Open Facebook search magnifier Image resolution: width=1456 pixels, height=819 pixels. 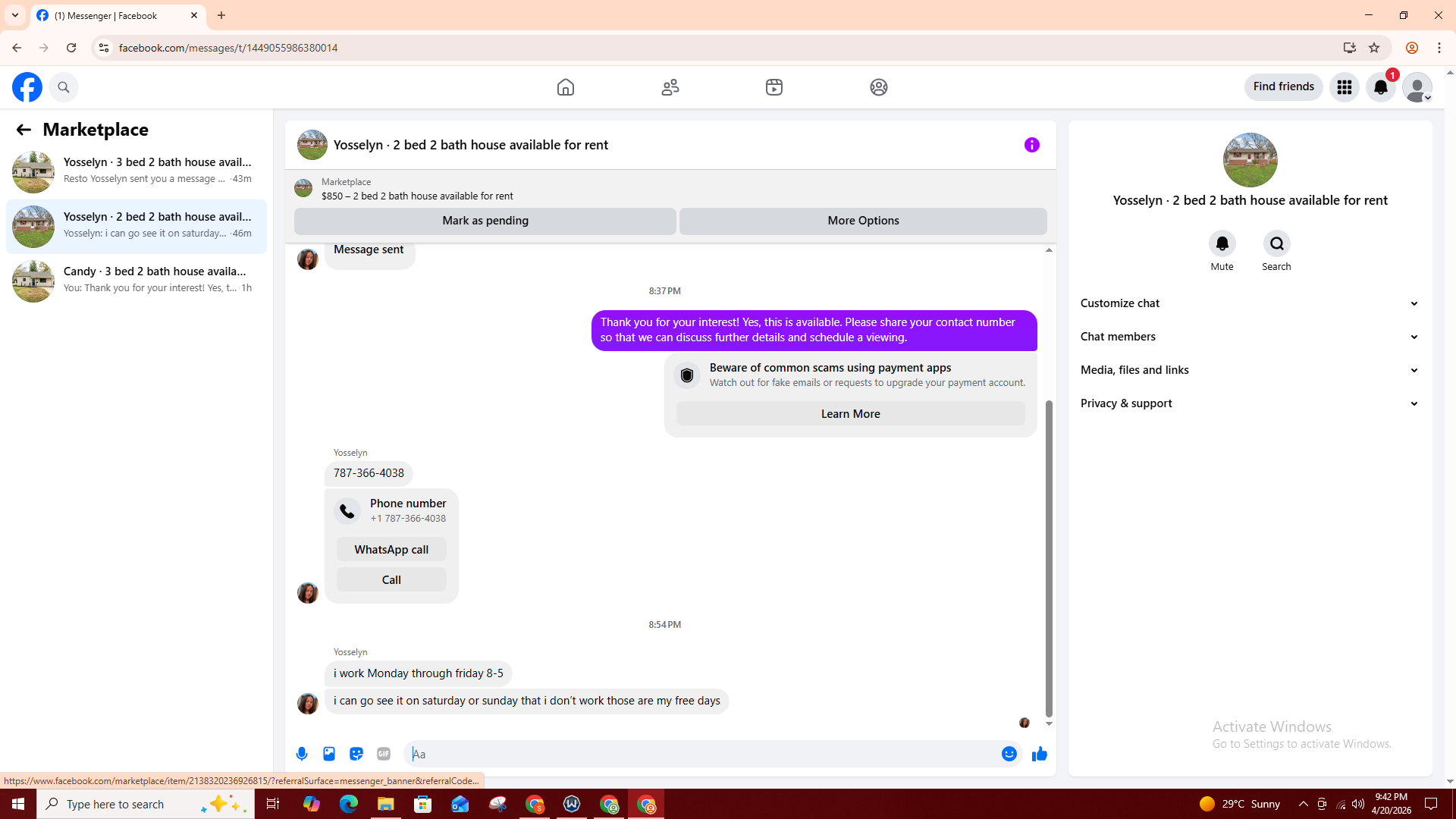[x=64, y=87]
